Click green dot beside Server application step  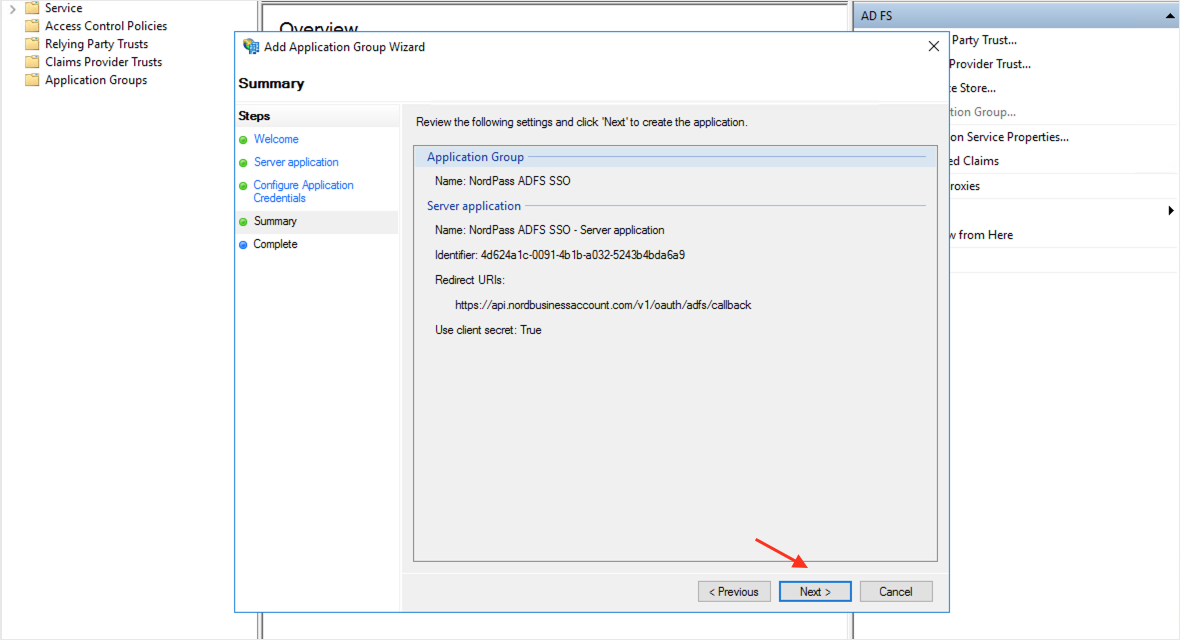243,163
